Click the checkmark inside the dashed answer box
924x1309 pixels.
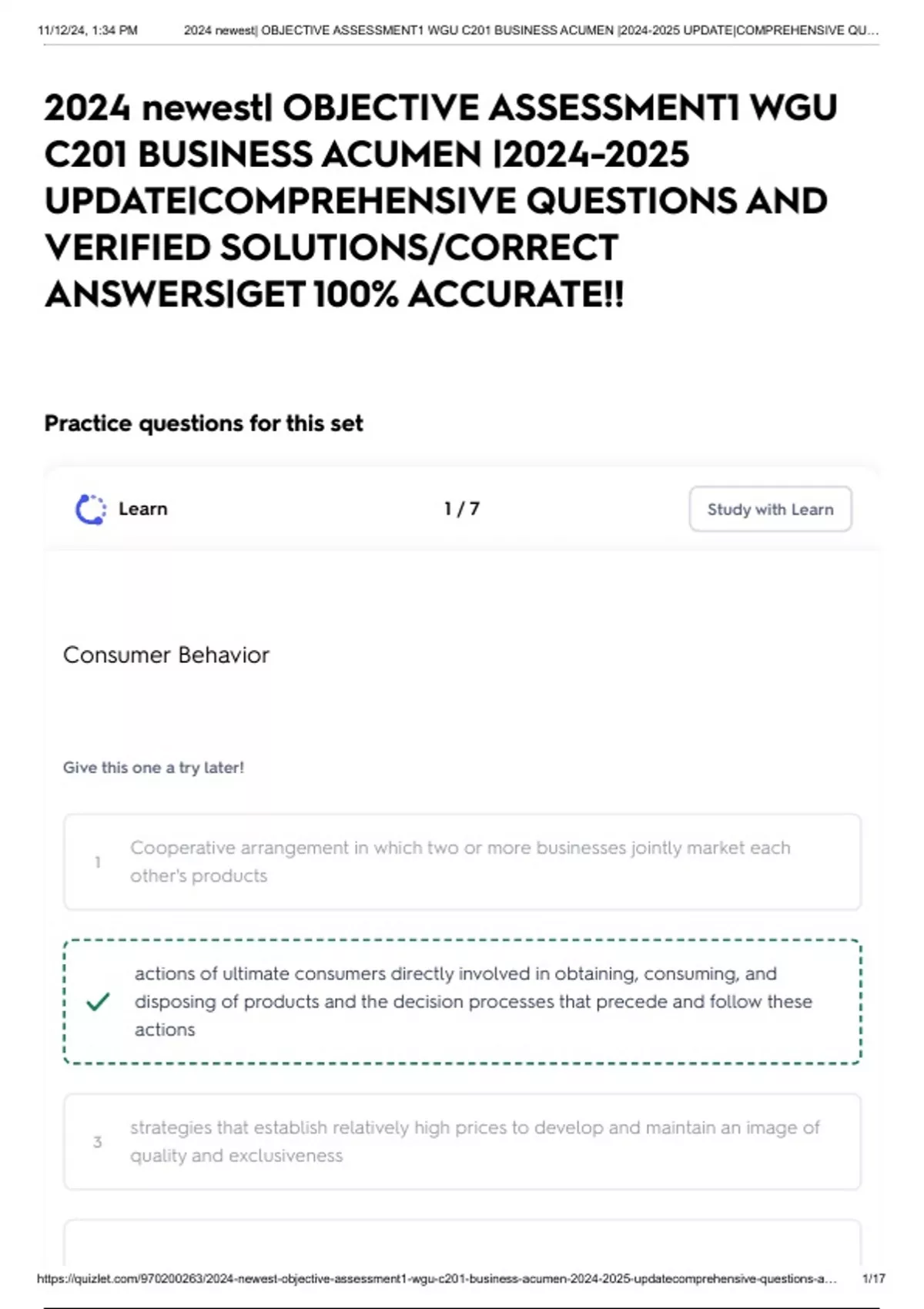click(98, 1002)
